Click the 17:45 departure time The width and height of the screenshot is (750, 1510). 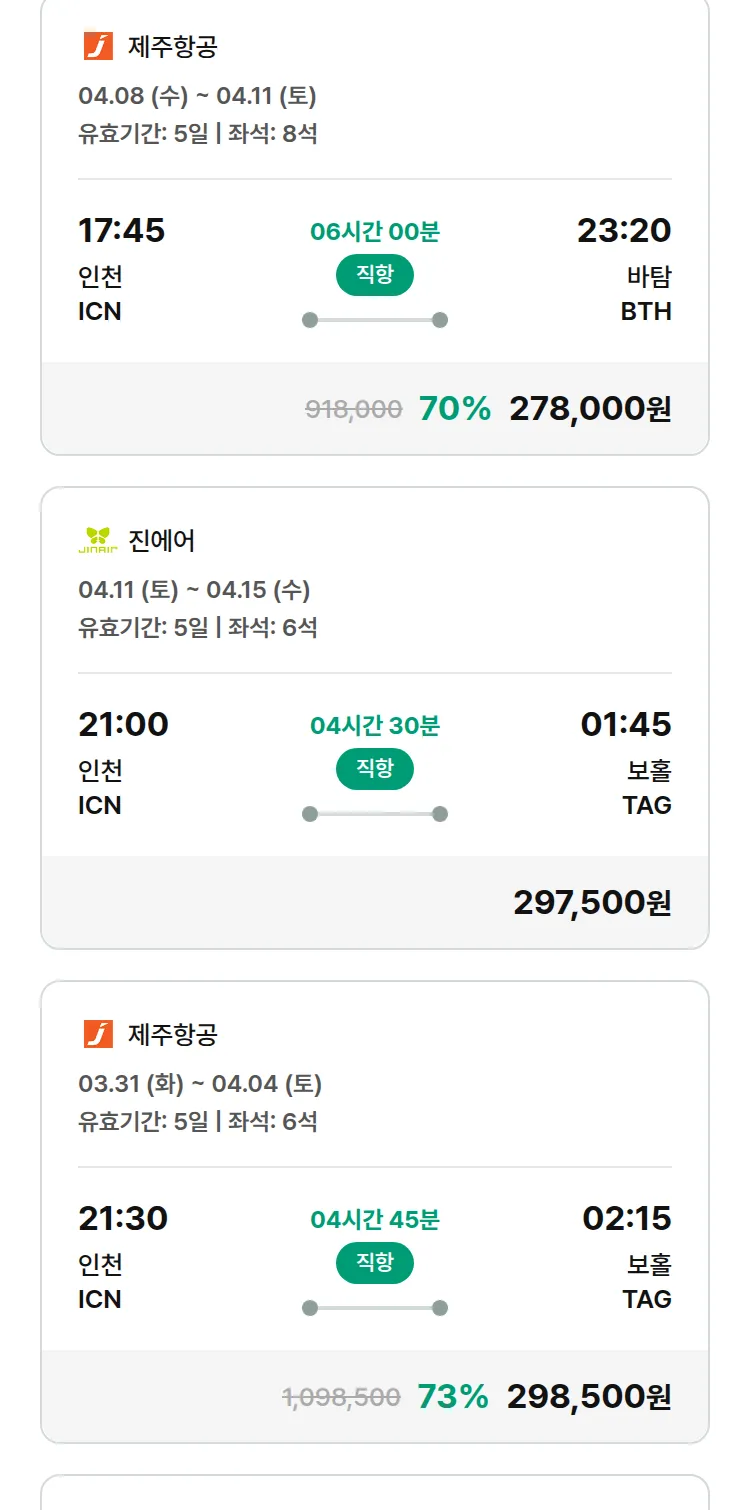[122, 230]
